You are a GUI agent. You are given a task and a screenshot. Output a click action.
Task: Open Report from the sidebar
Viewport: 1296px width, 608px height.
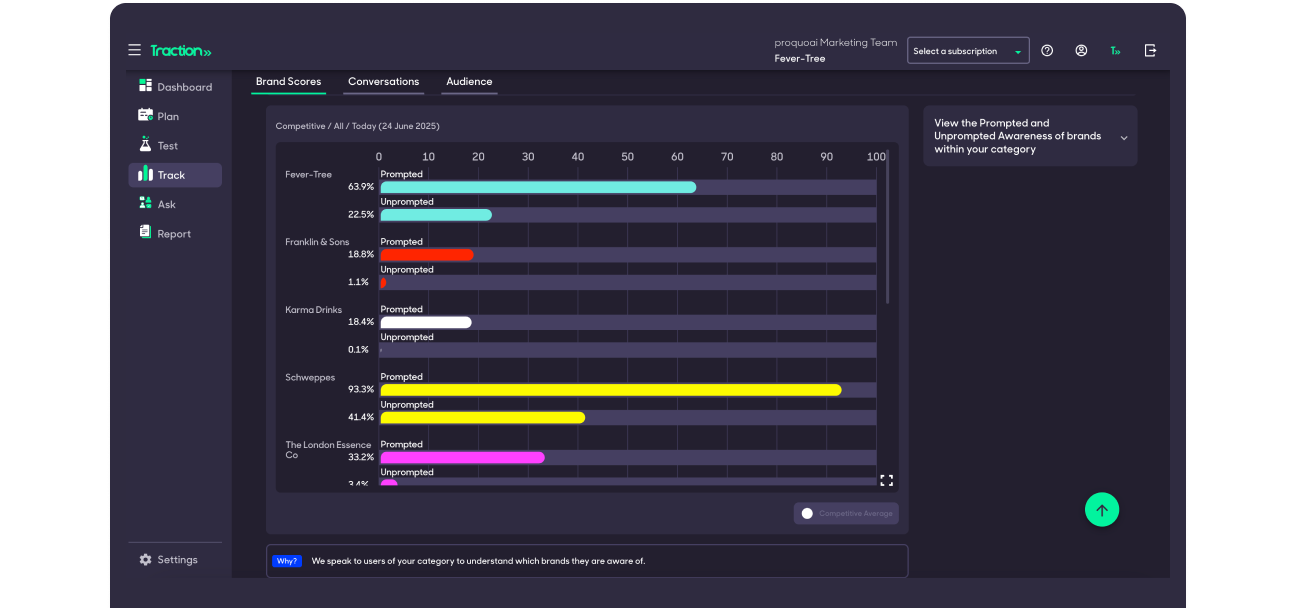click(175, 233)
